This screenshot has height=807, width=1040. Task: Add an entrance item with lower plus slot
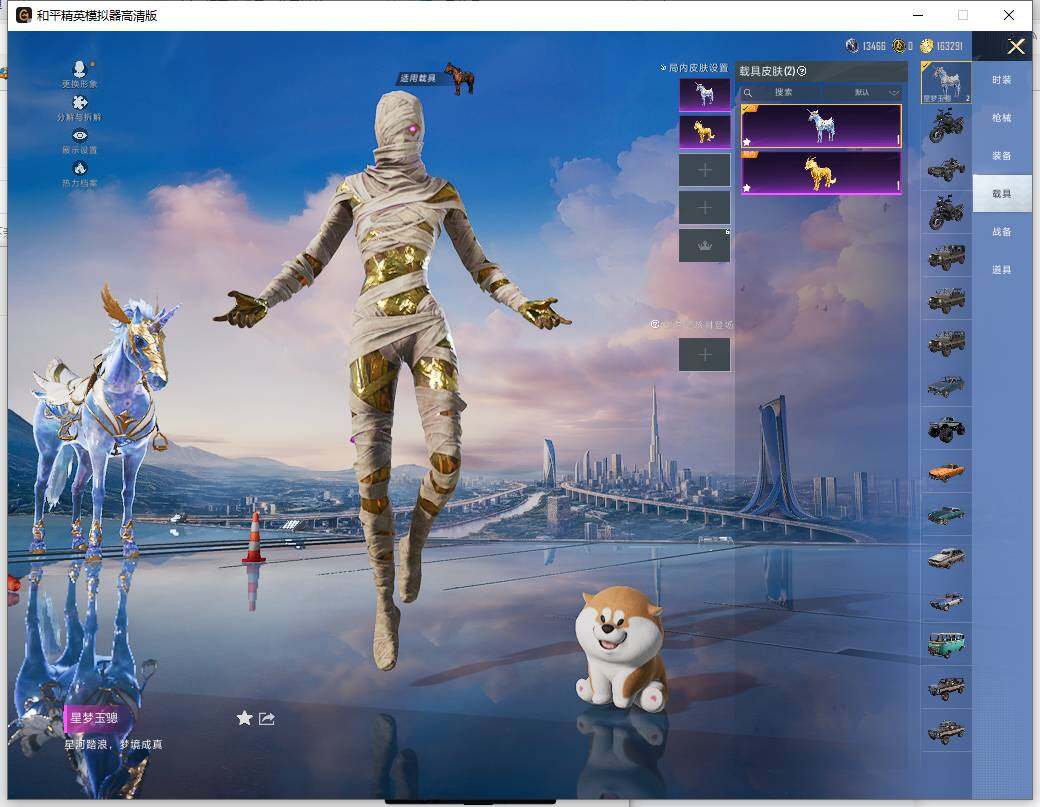704,355
